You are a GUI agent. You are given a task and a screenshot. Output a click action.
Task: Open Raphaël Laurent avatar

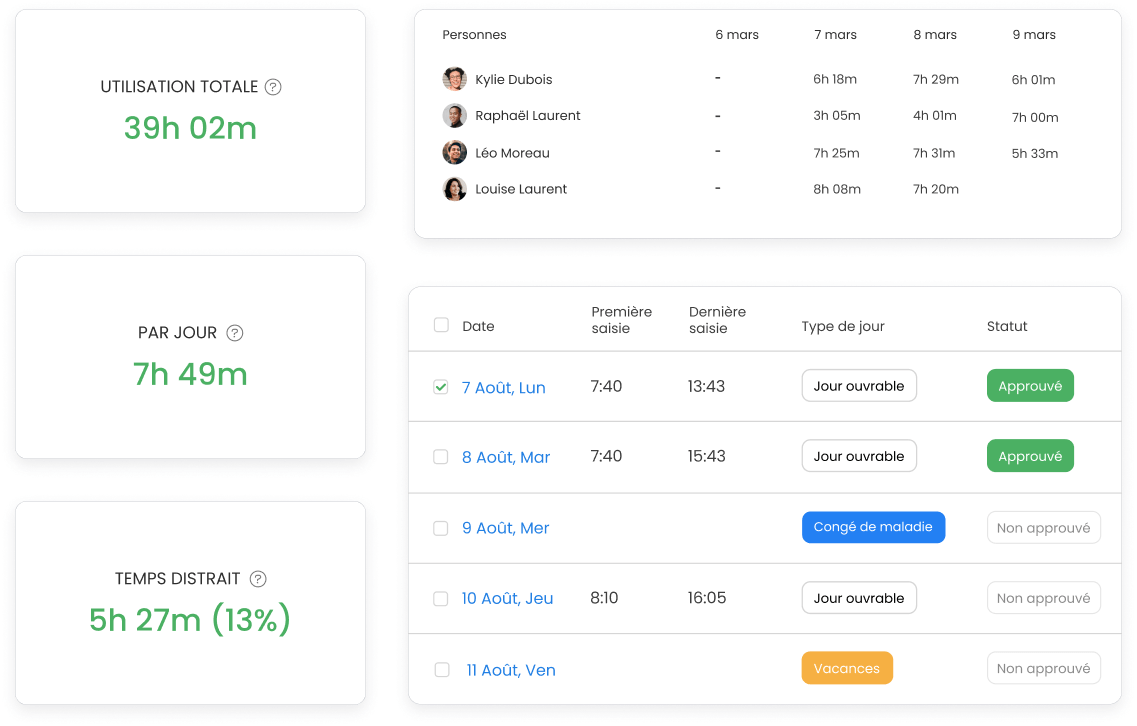coord(455,115)
